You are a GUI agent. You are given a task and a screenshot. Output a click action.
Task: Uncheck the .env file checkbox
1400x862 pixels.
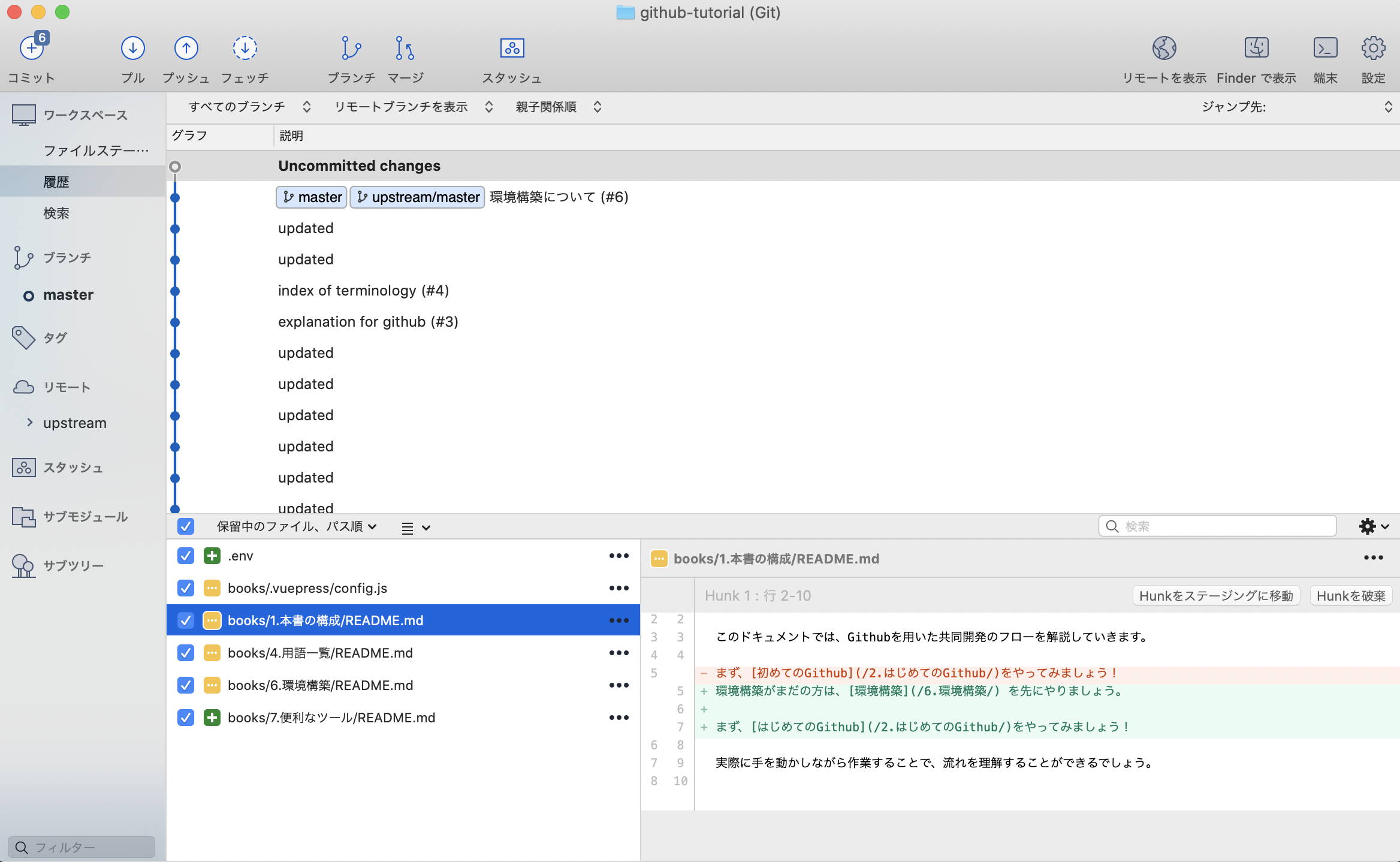186,556
